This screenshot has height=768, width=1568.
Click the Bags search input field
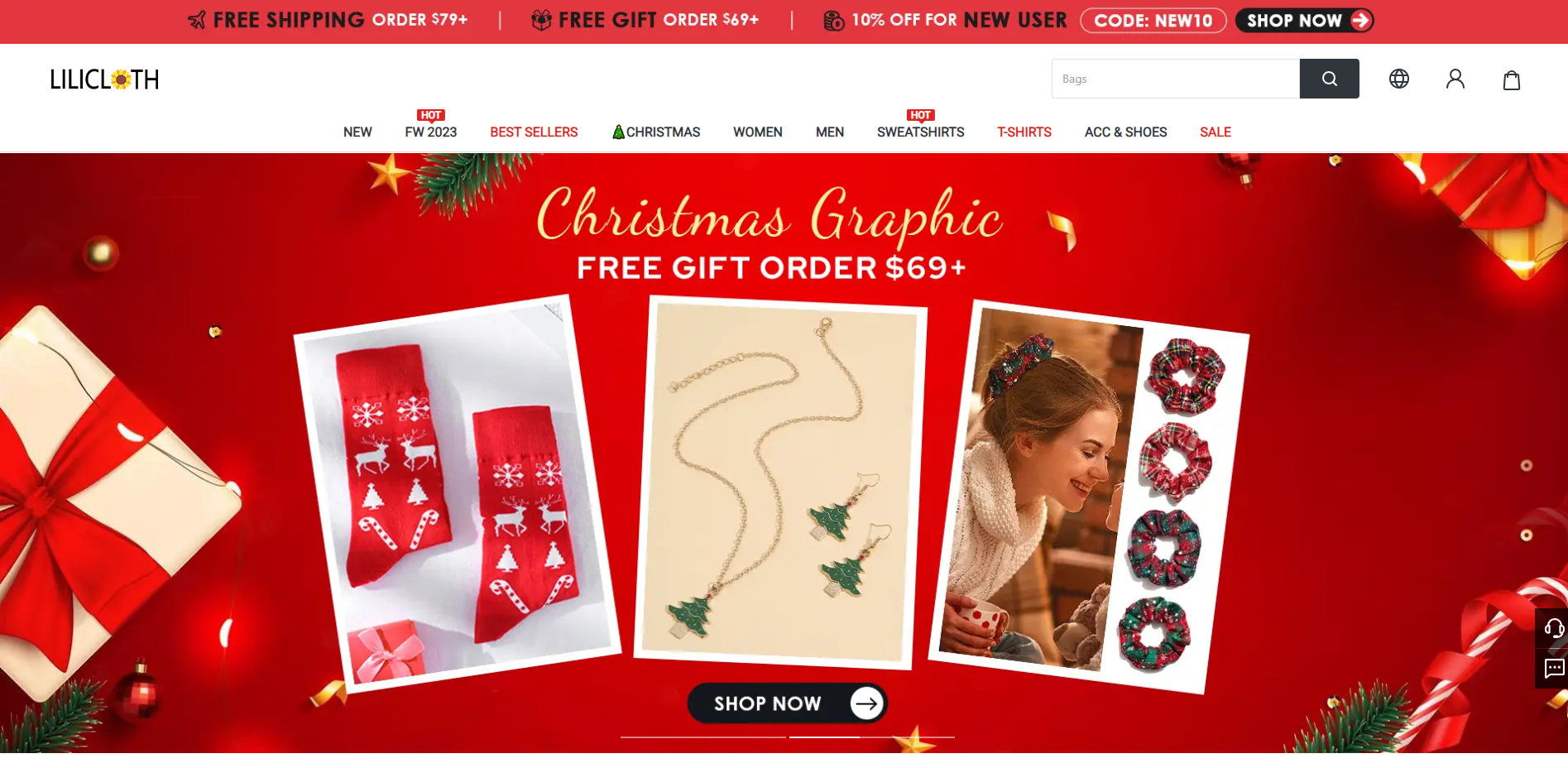click(x=1176, y=79)
